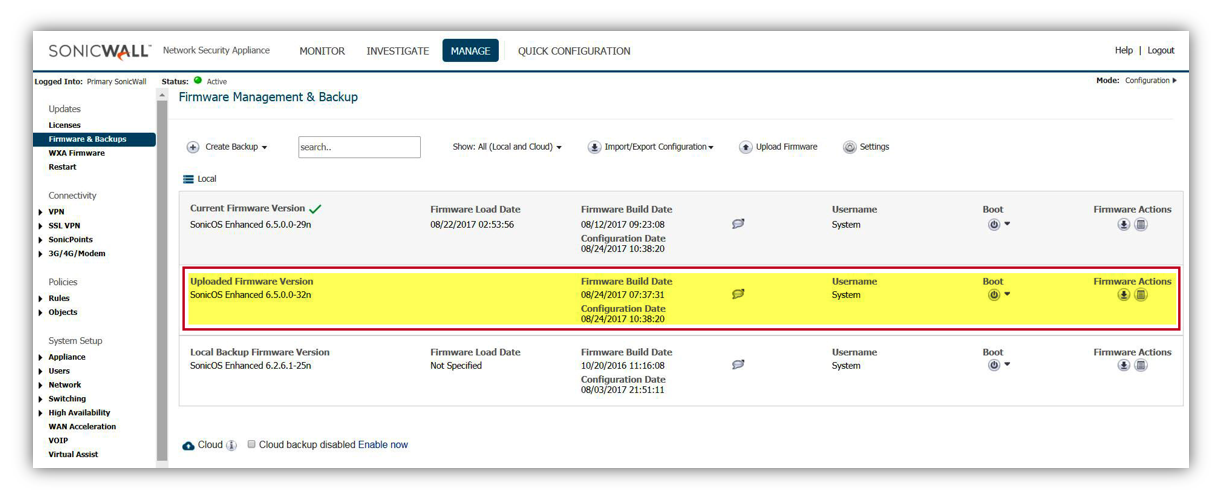Switch to the MONITOR tab
1220x493 pixels.
pos(322,51)
